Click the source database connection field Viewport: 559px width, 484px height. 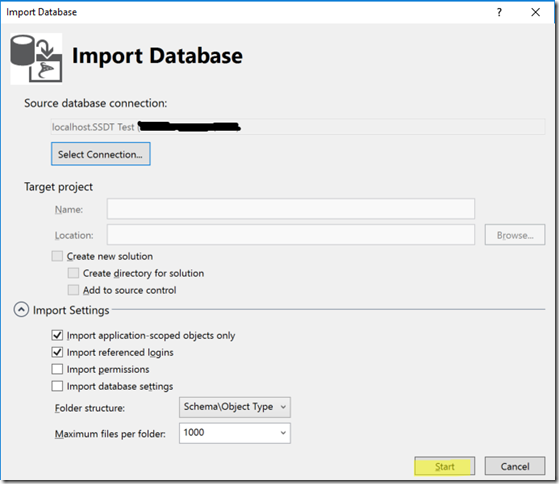298,127
